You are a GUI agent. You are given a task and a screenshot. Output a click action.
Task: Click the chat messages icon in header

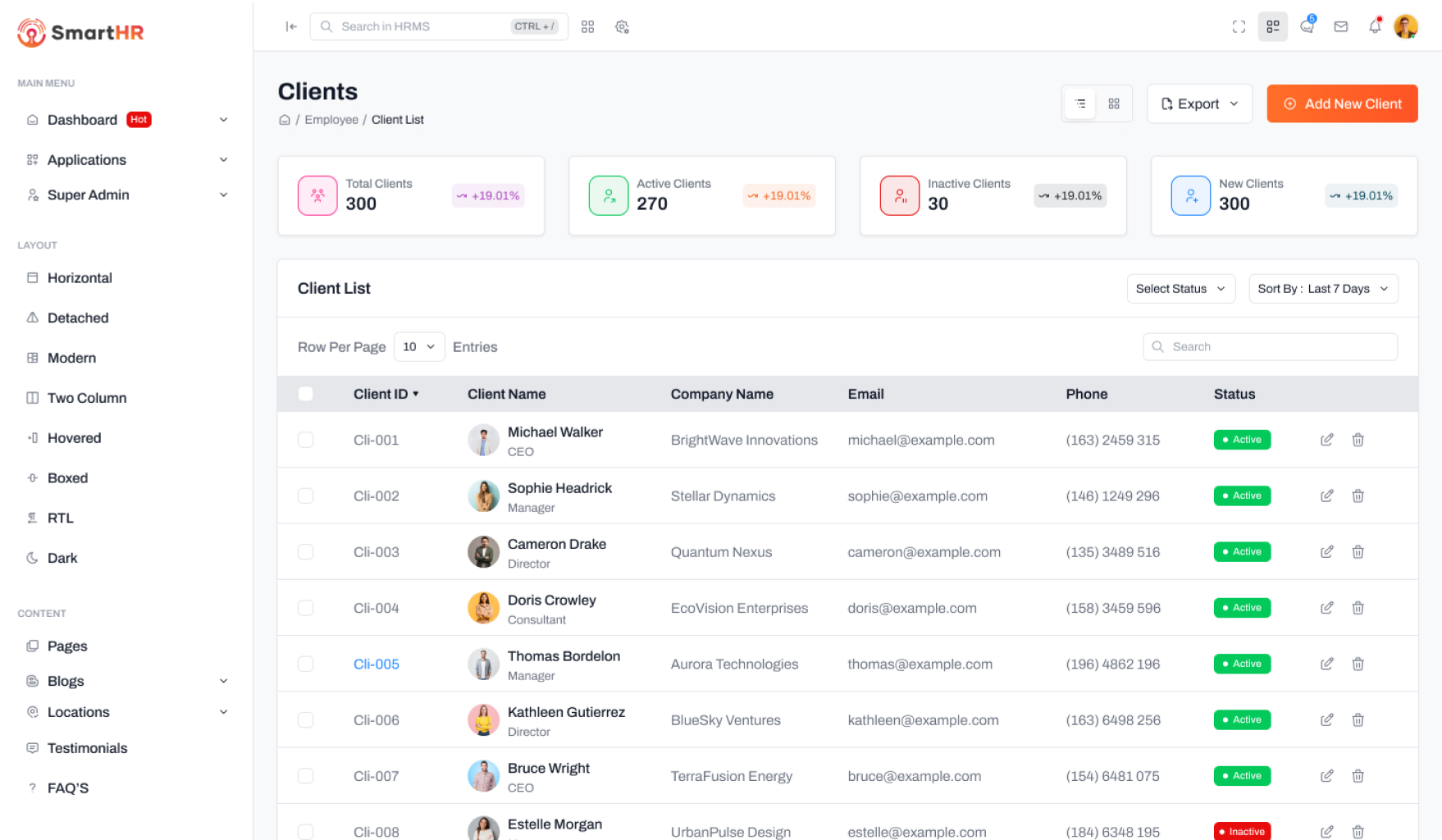pos(1307,26)
